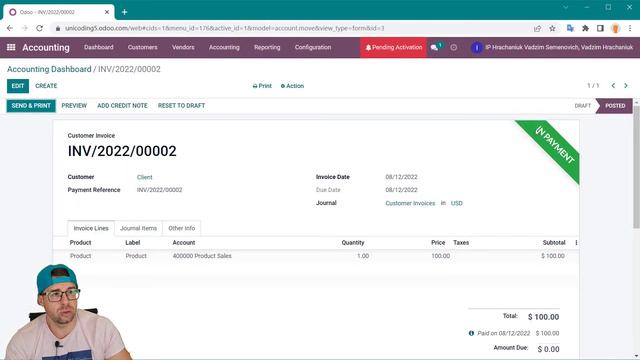Open Chrome three-dot menu

click(630, 28)
